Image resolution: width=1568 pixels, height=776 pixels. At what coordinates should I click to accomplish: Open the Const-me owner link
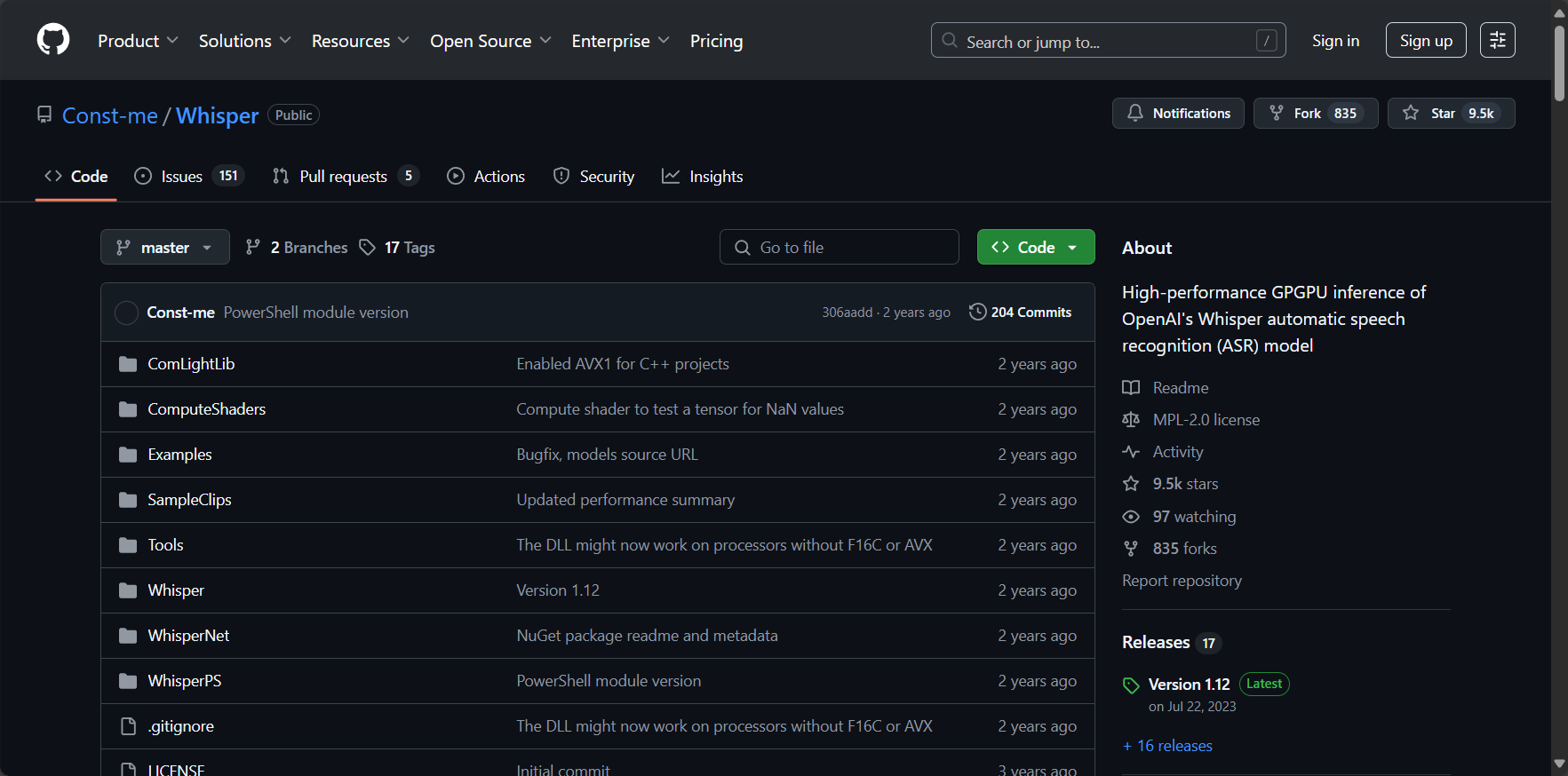coord(110,115)
